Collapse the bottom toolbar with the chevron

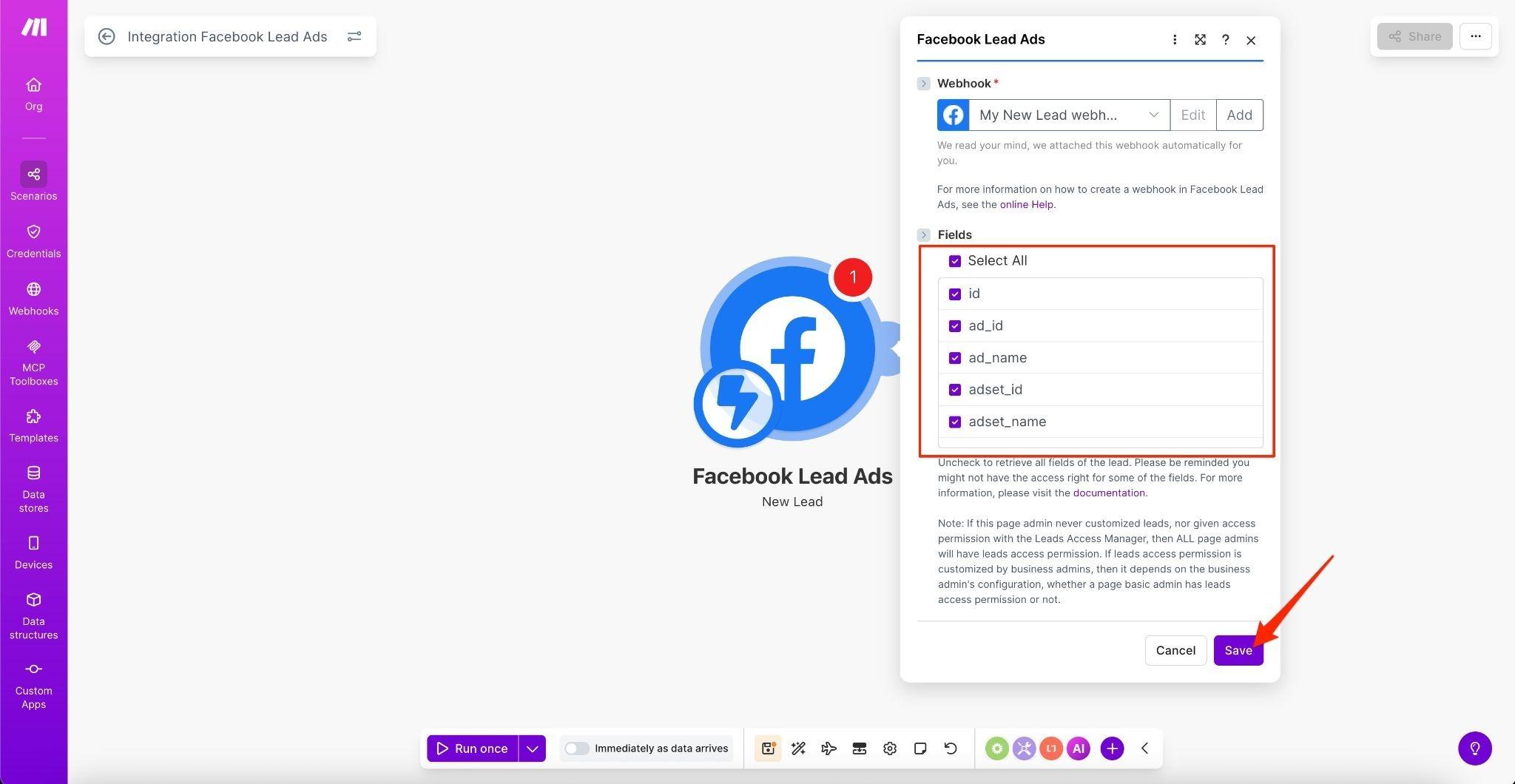tap(1144, 748)
